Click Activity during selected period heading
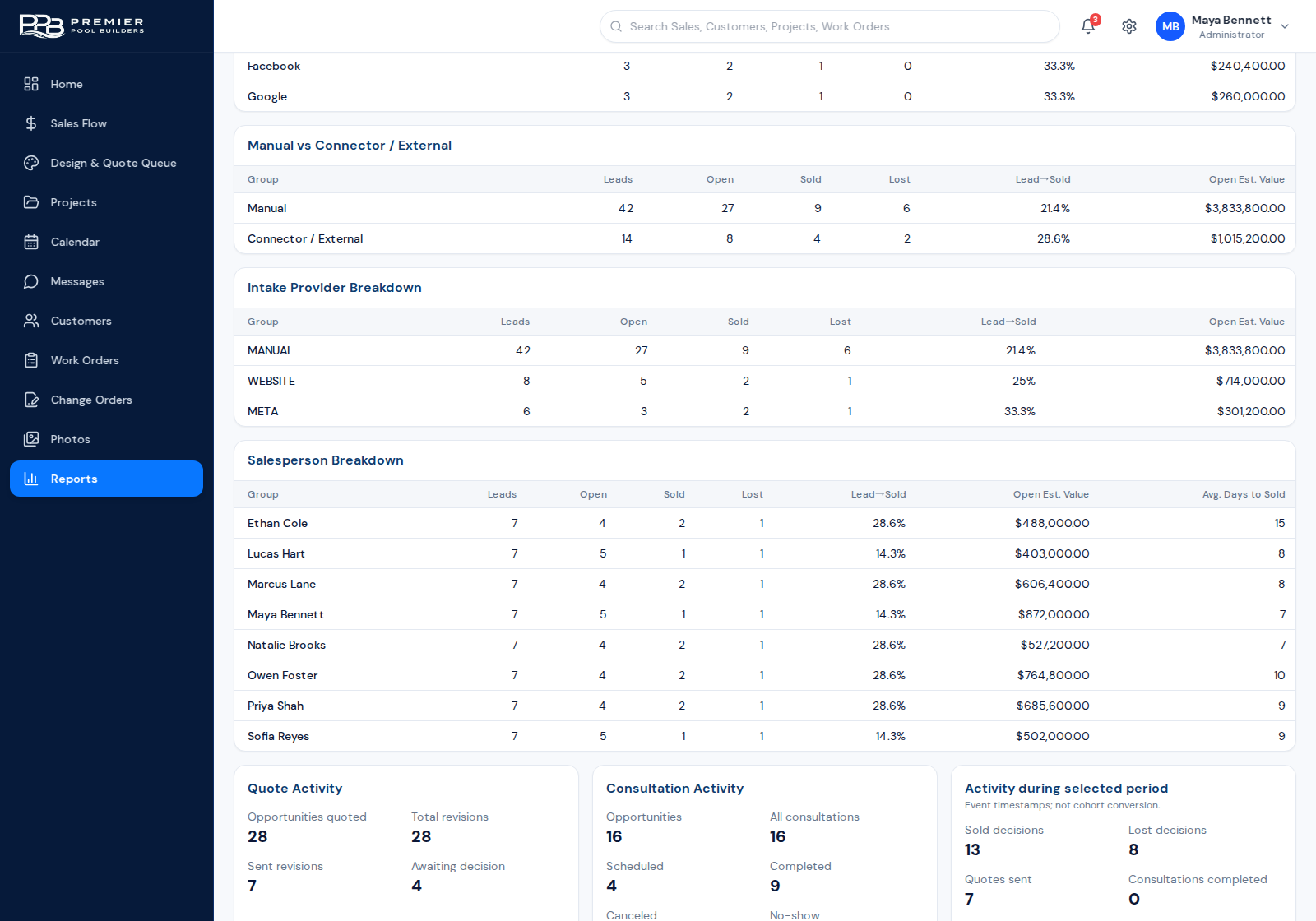The width and height of the screenshot is (1316, 921). (x=1067, y=789)
